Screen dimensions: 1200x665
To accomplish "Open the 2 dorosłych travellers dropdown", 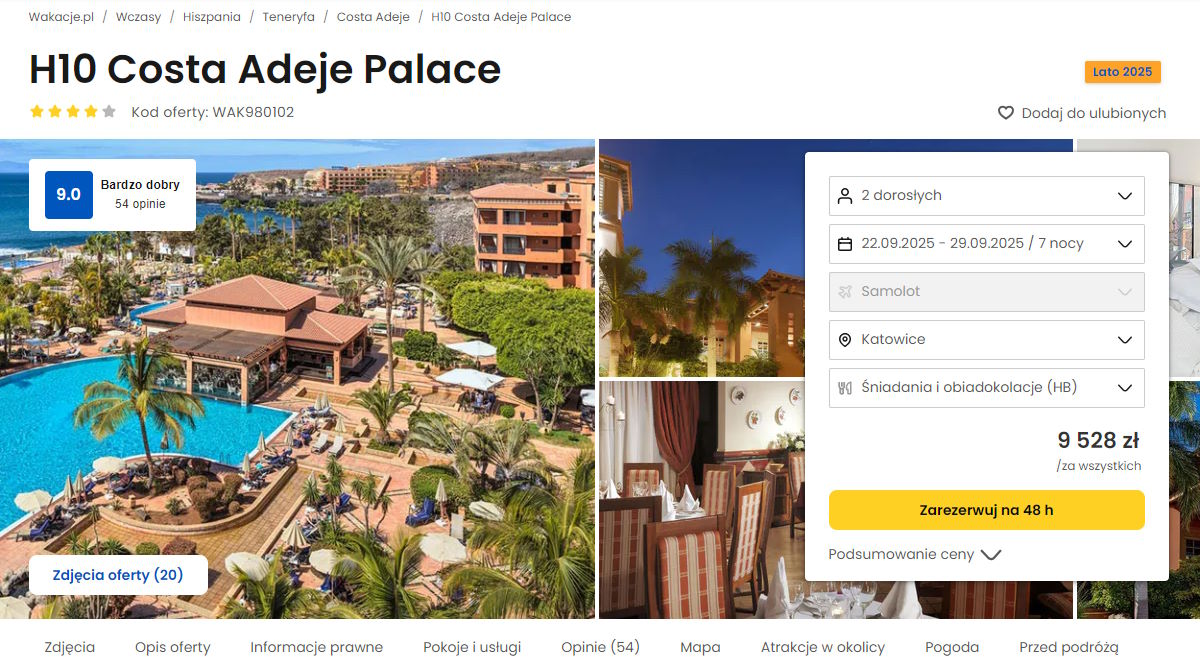I will point(987,196).
